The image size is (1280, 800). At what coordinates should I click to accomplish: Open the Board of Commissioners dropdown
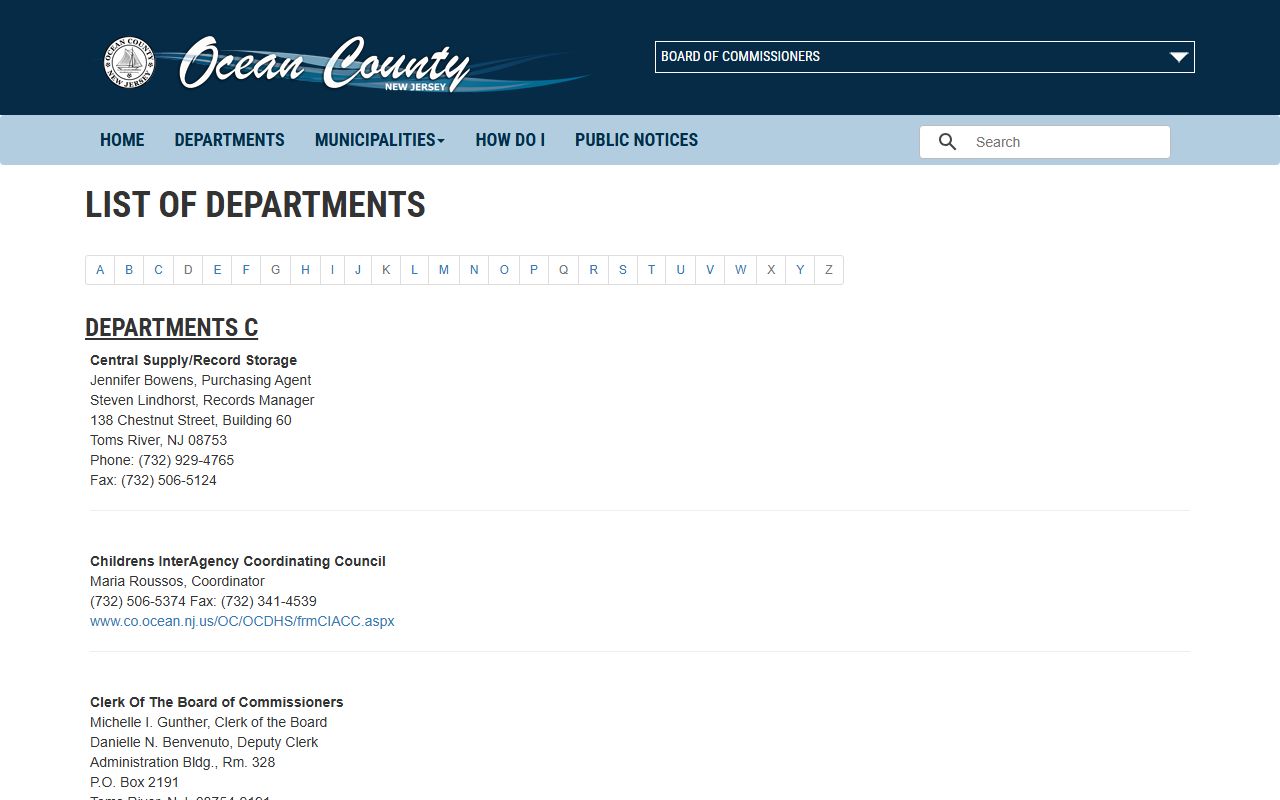925,57
